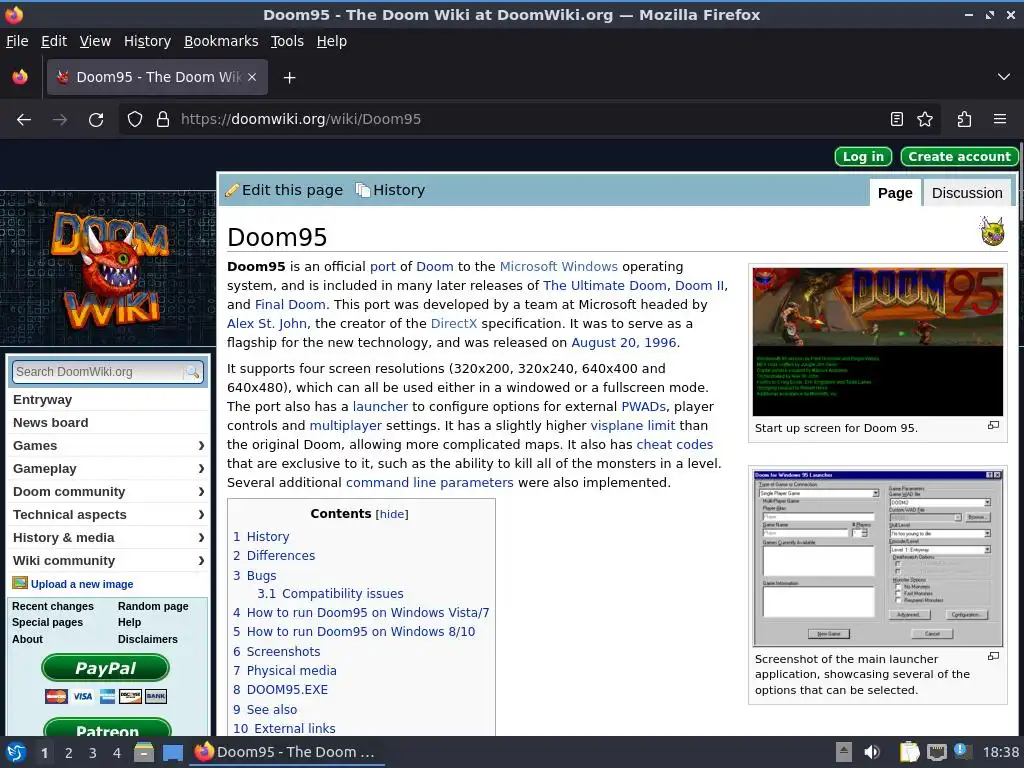Open the network monitor tray icon
Viewport: 1024px width, 768px height.
pos(936,752)
